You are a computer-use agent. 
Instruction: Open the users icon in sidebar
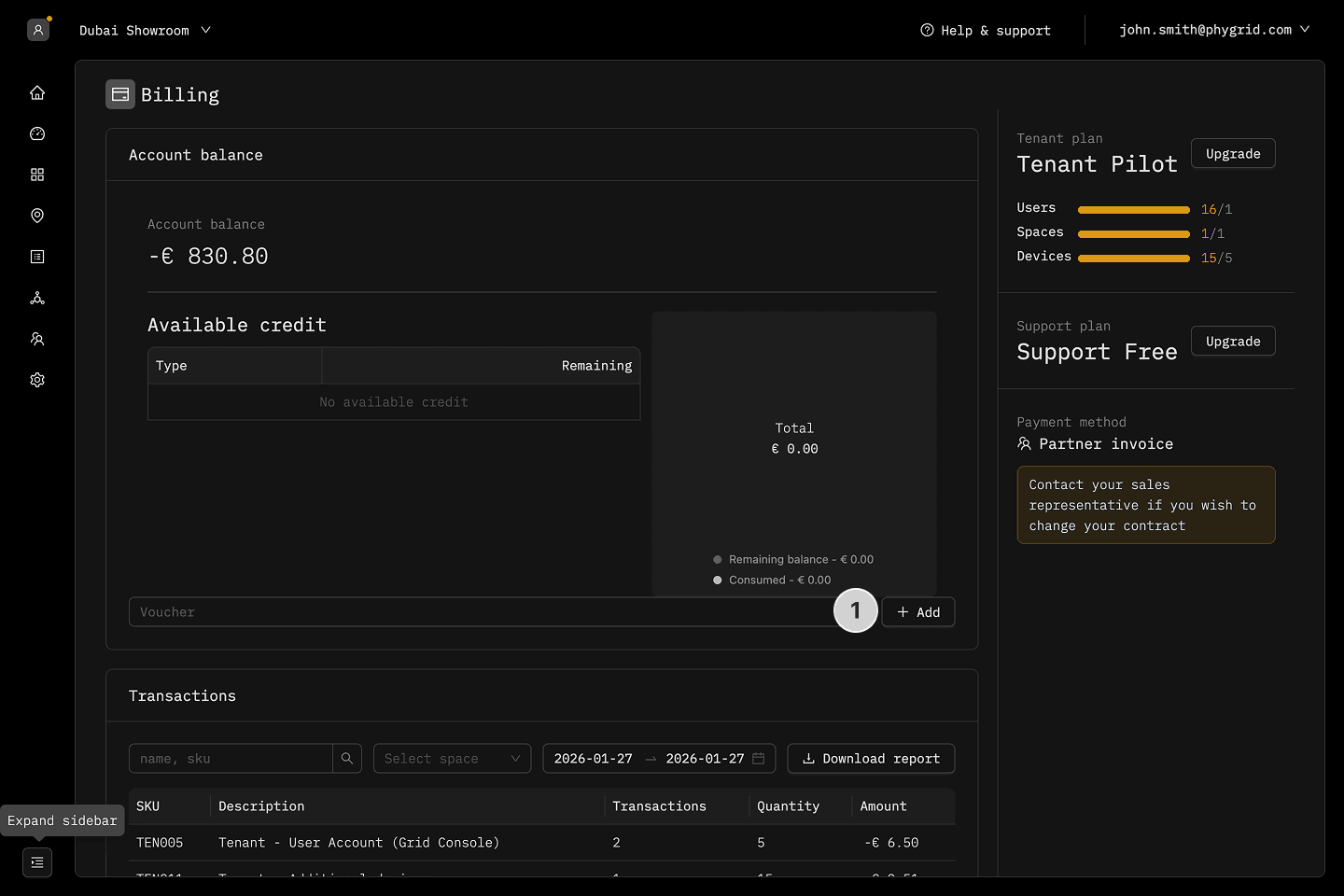pyautogui.click(x=37, y=339)
